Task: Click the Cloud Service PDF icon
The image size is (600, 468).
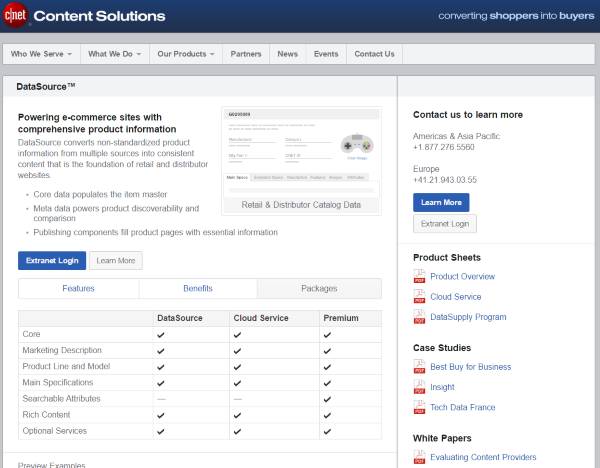Action: point(419,297)
